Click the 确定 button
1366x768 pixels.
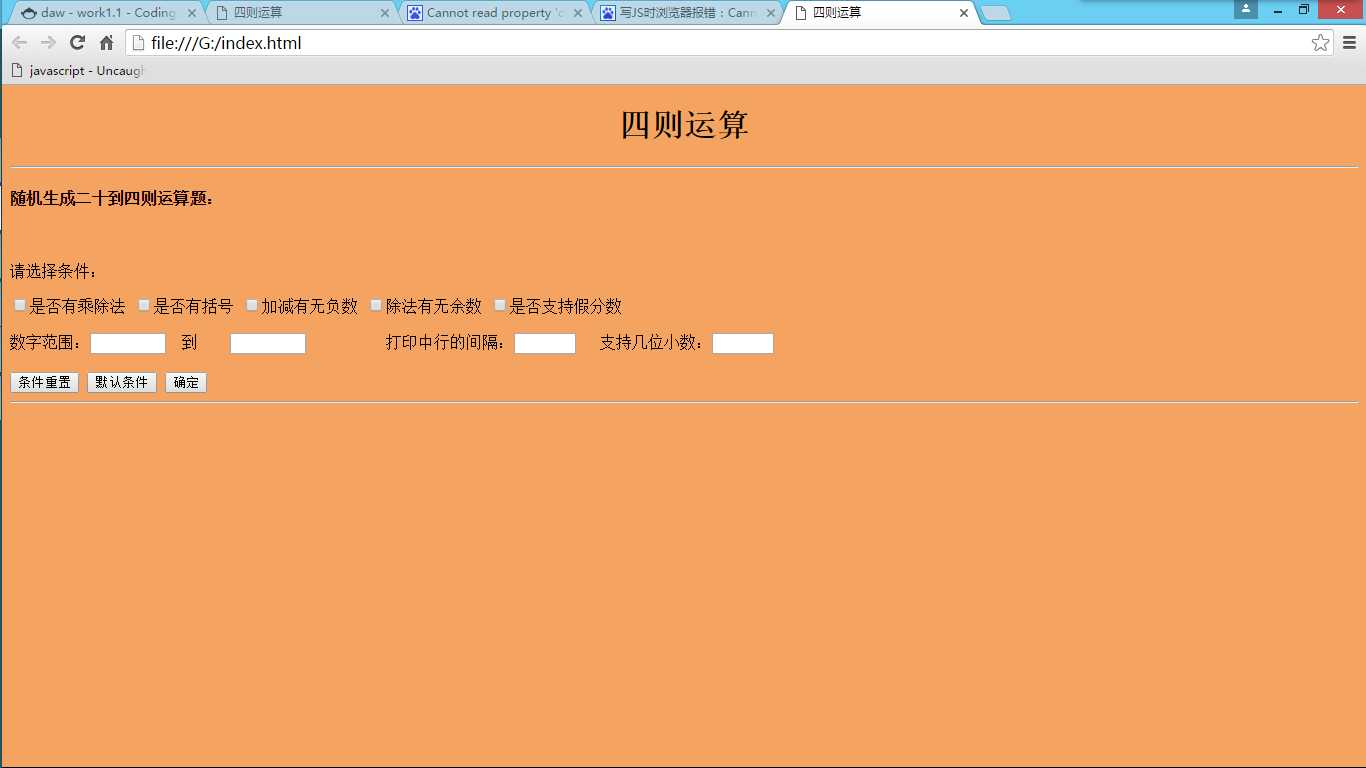point(186,382)
